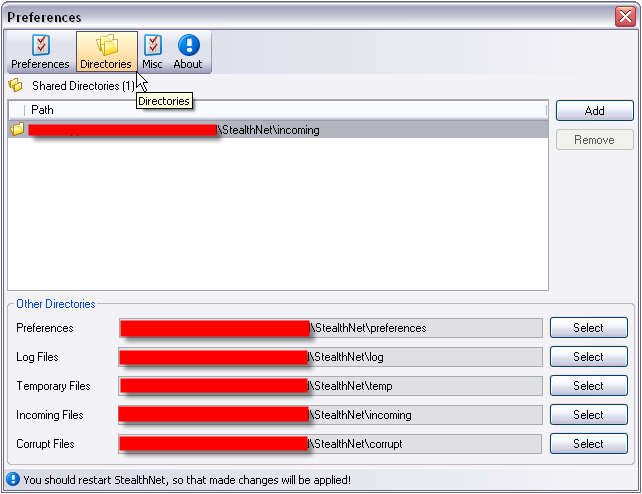Click the Corrupt Files label
Image resolution: width=642 pixels, height=494 pixels.
coord(45,444)
